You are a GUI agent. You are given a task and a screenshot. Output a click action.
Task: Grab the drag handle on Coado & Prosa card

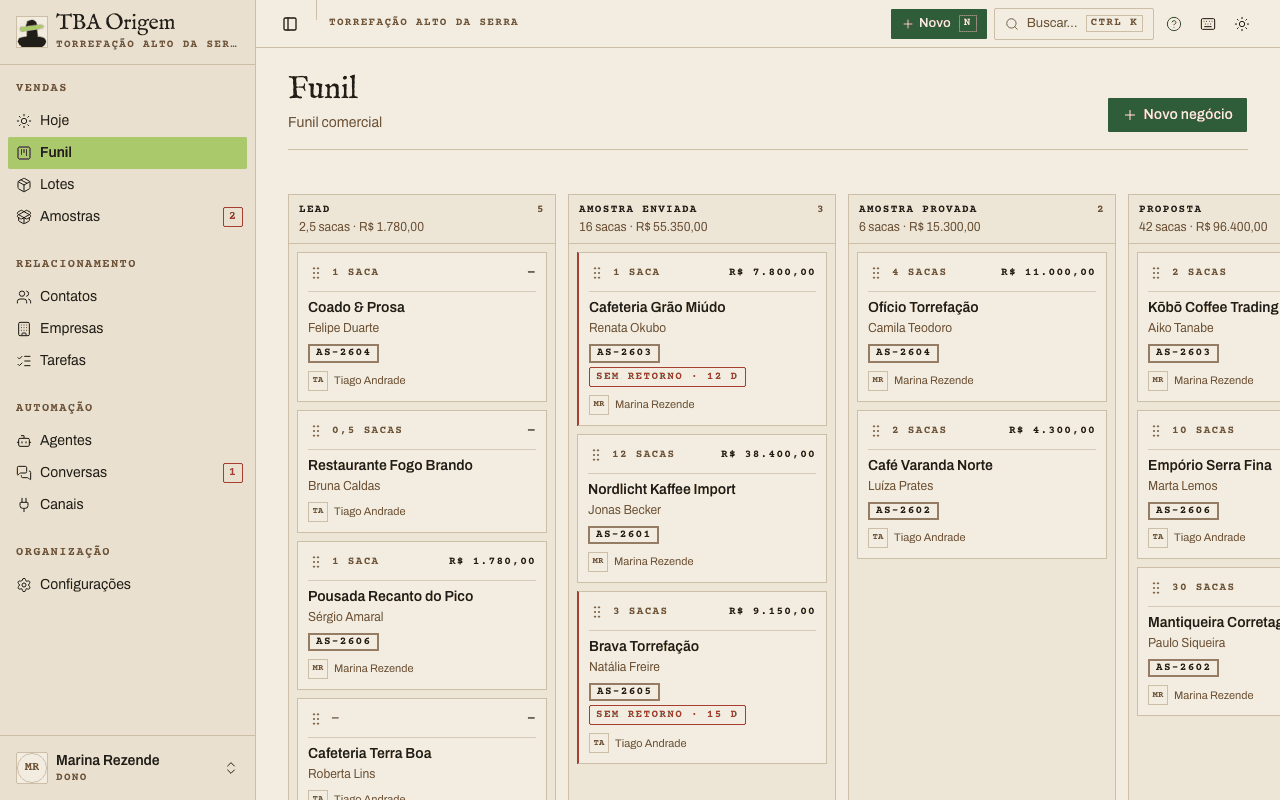click(316, 273)
